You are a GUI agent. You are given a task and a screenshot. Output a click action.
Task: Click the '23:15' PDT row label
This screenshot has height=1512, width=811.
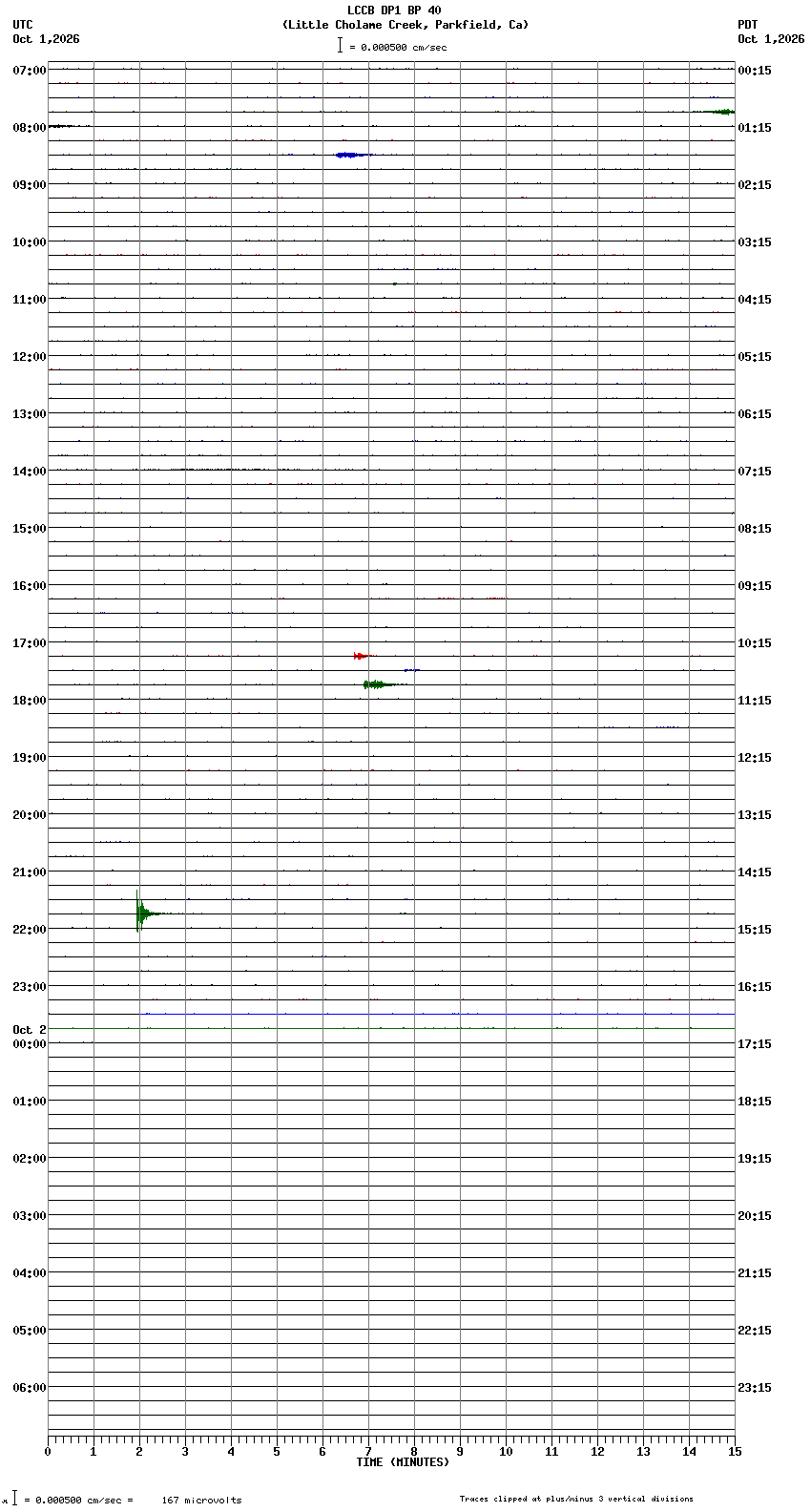click(x=755, y=1388)
